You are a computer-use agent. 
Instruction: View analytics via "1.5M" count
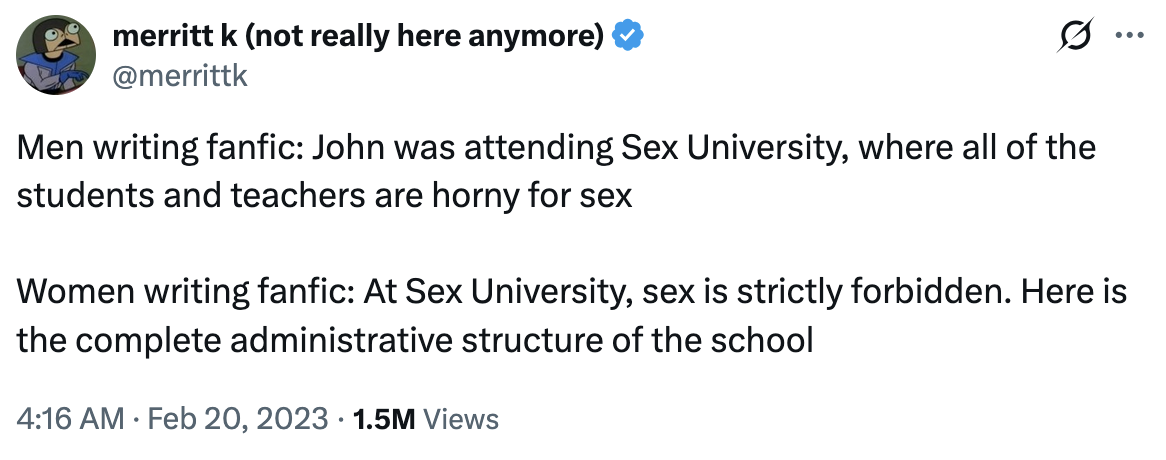(385, 418)
